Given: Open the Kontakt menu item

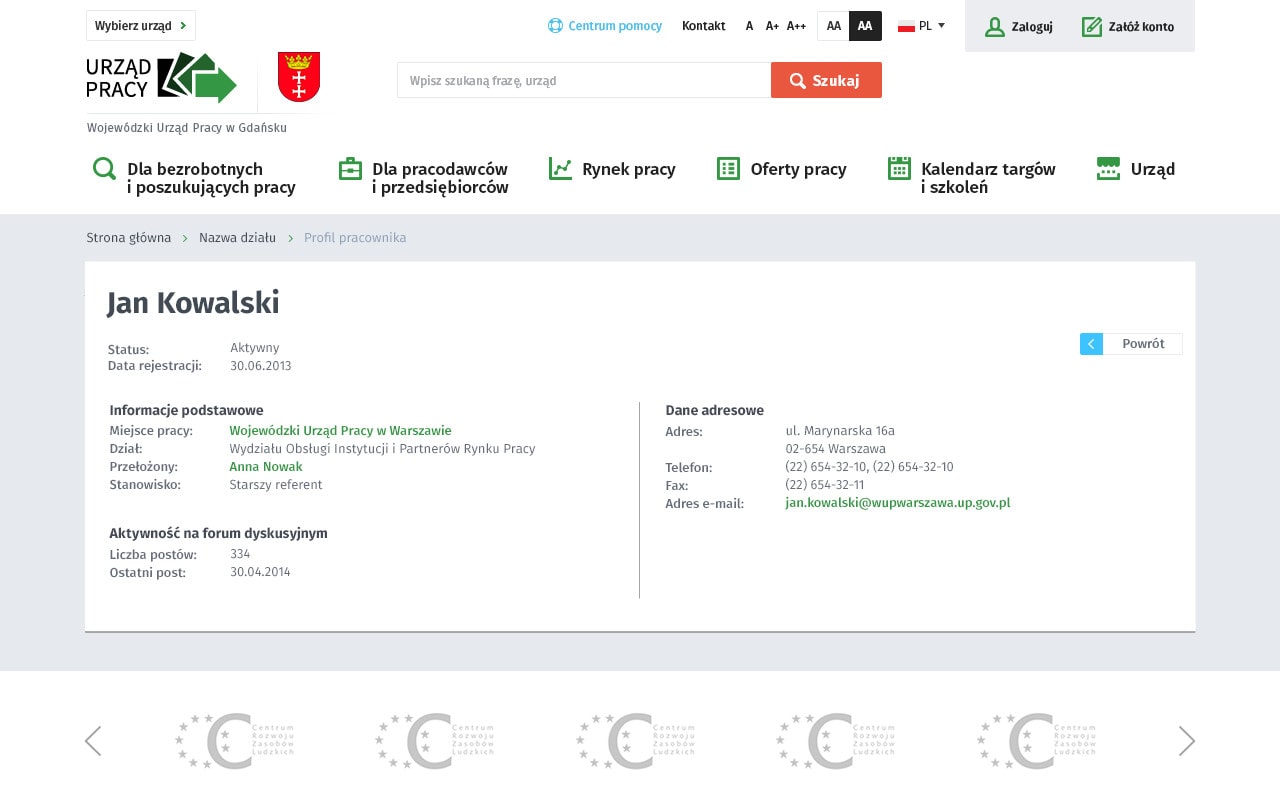Looking at the screenshot, I should (x=703, y=26).
